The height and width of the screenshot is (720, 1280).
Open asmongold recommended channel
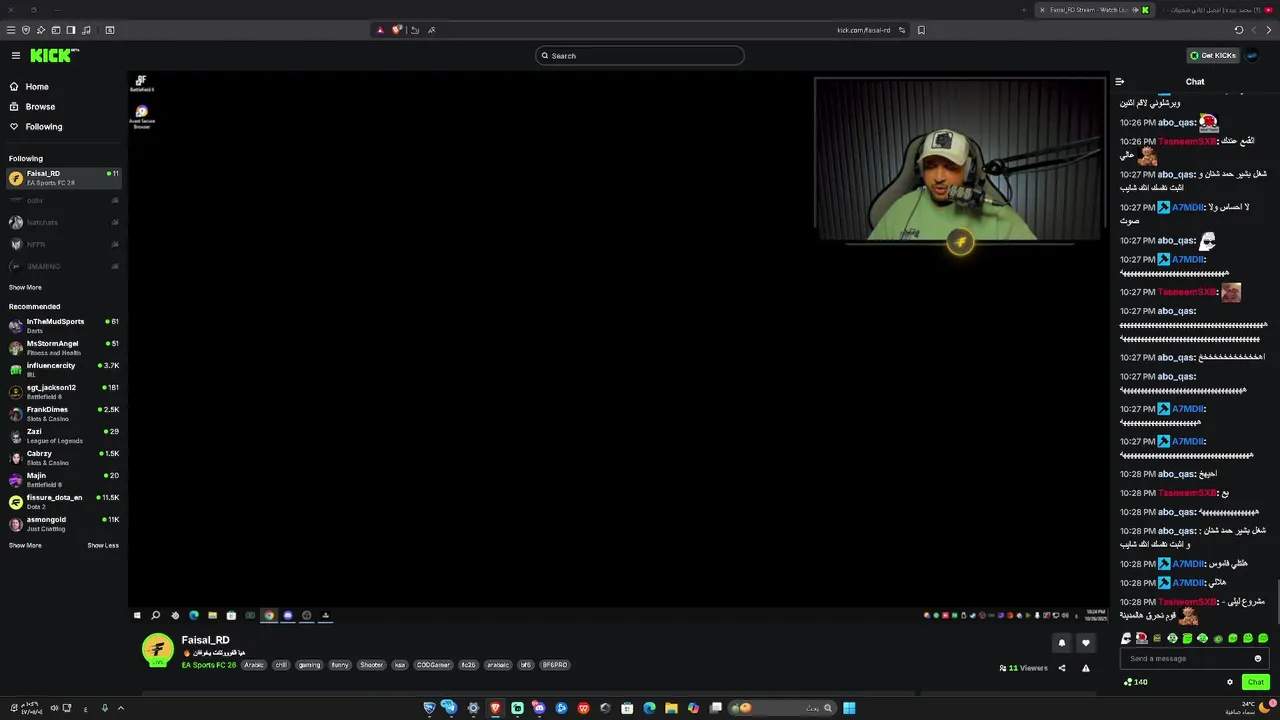pyautogui.click(x=64, y=524)
